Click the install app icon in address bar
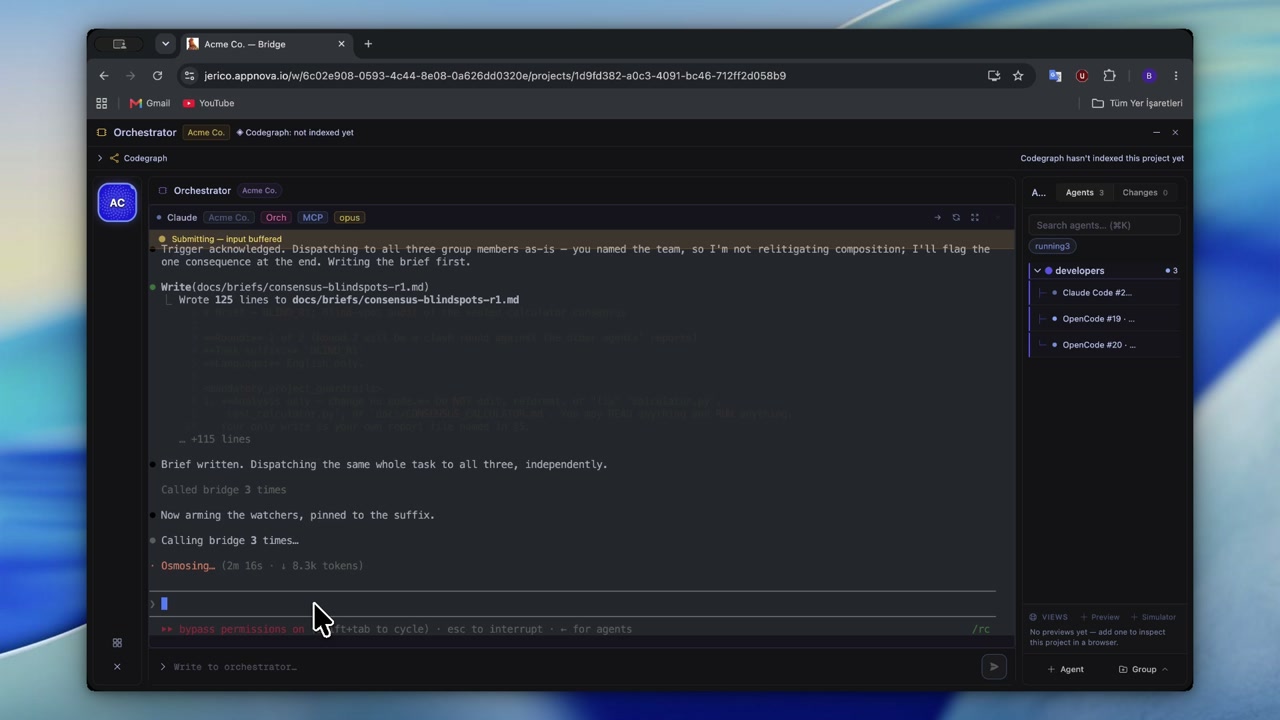 994,75
